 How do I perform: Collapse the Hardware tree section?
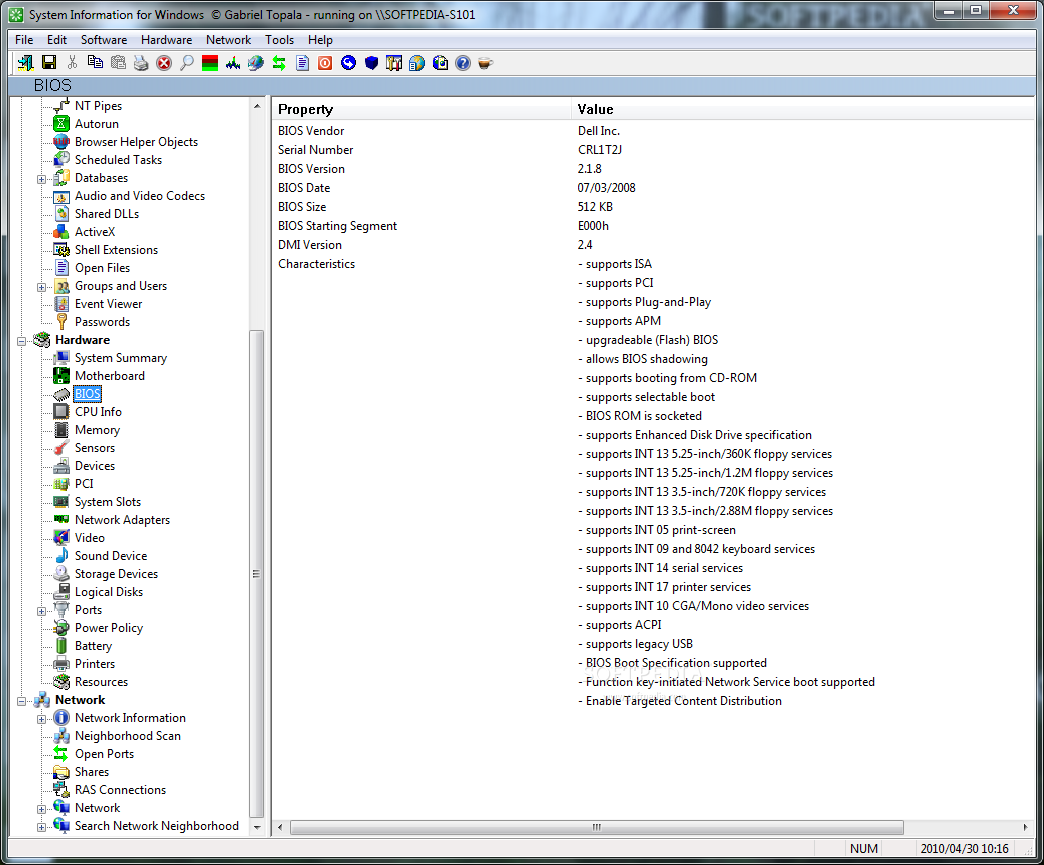pos(21,341)
